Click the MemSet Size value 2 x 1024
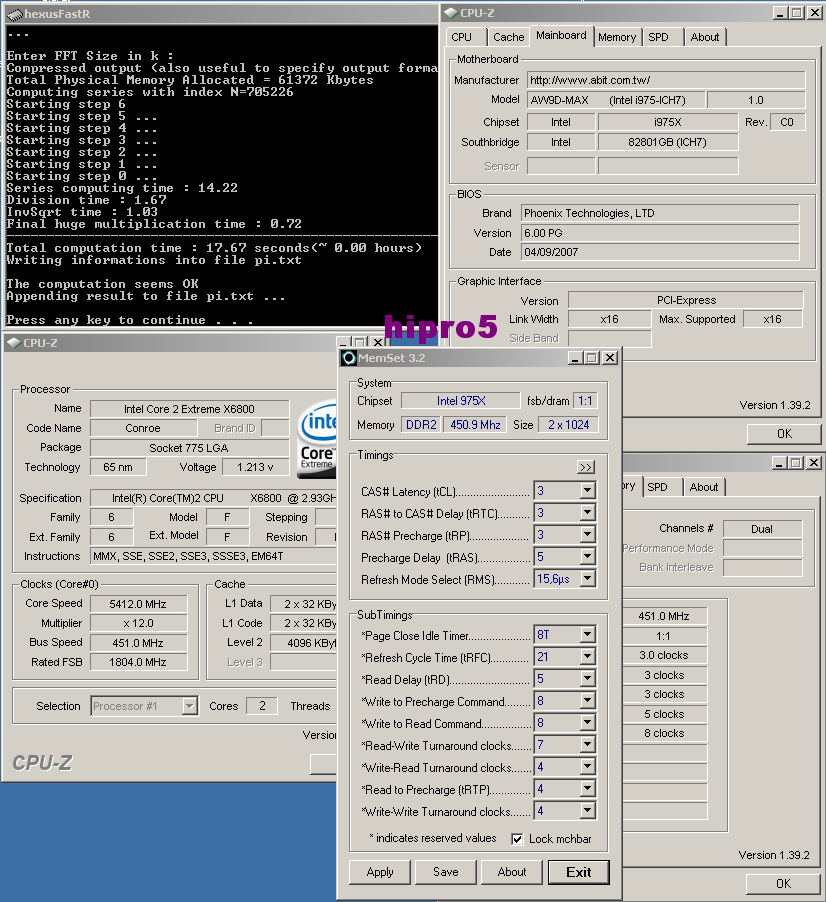The height and width of the screenshot is (902, 826). 568,425
